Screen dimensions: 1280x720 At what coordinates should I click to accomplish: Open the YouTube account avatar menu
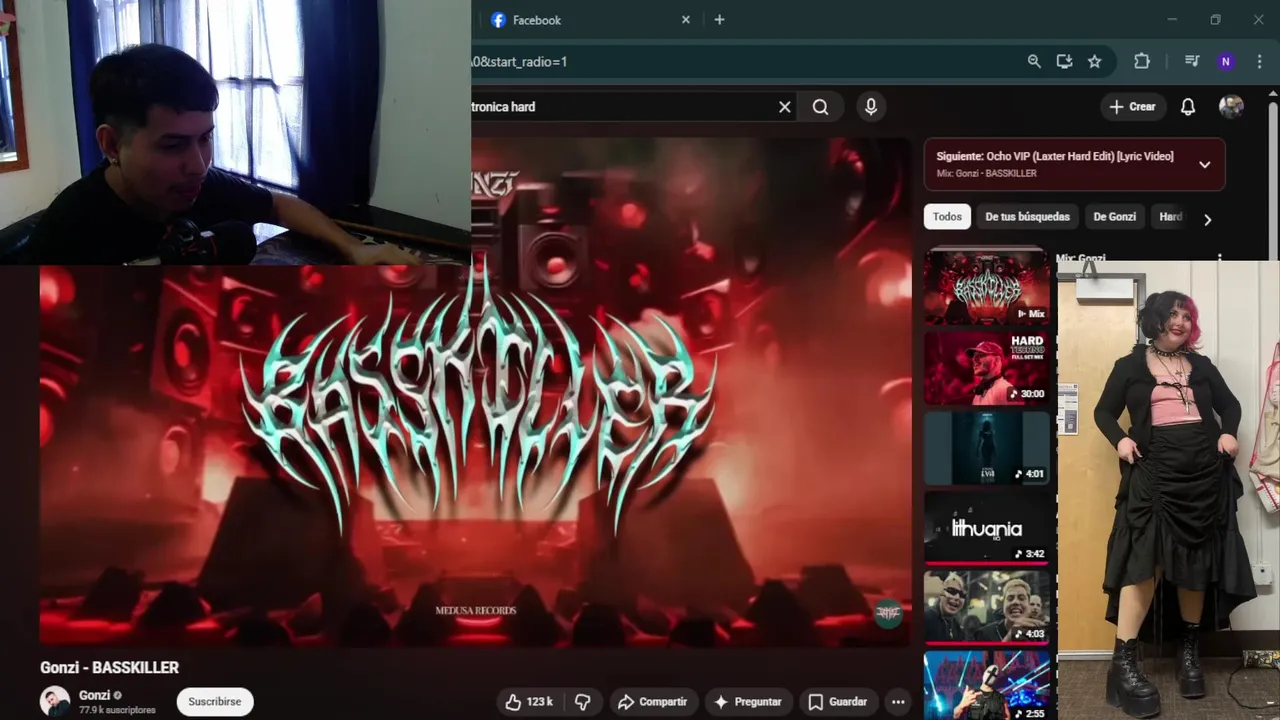point(1231,107)
